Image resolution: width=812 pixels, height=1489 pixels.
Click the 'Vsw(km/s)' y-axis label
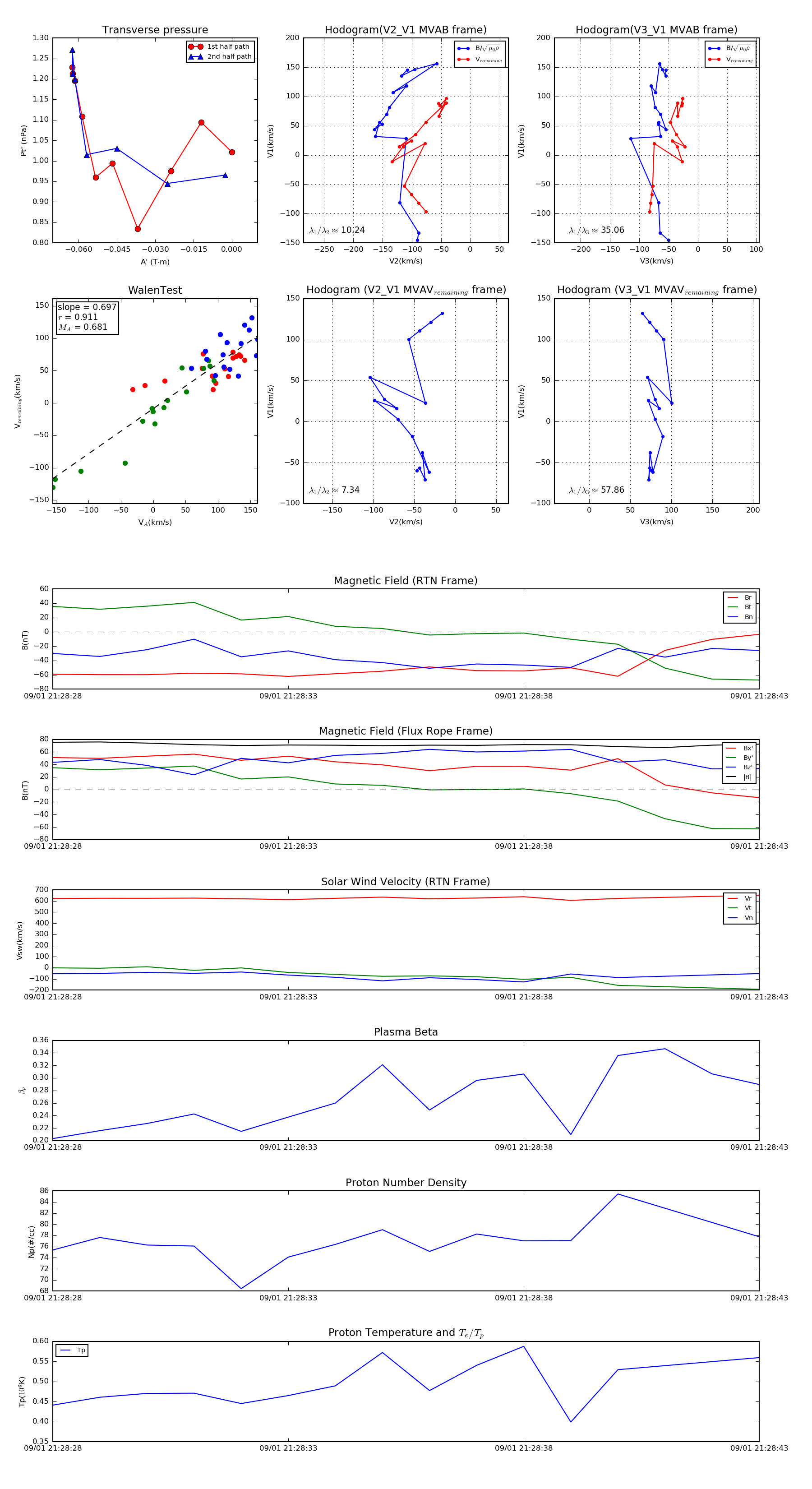(20, 940)
